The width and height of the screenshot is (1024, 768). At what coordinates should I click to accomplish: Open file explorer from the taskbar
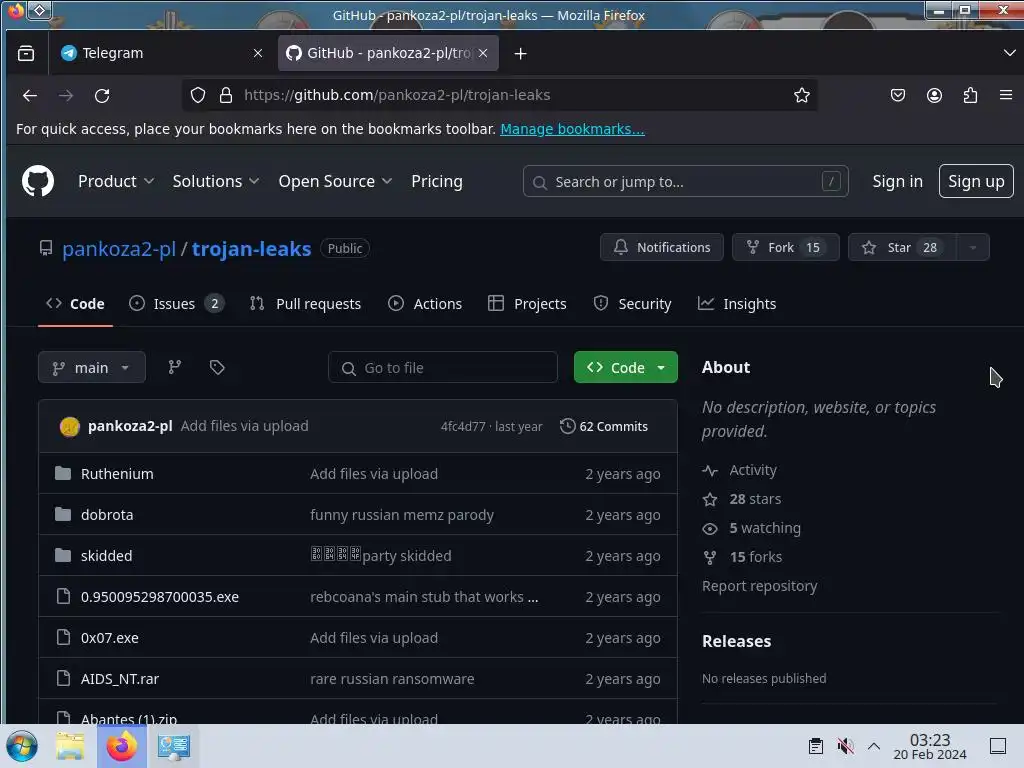pos(70,746)
